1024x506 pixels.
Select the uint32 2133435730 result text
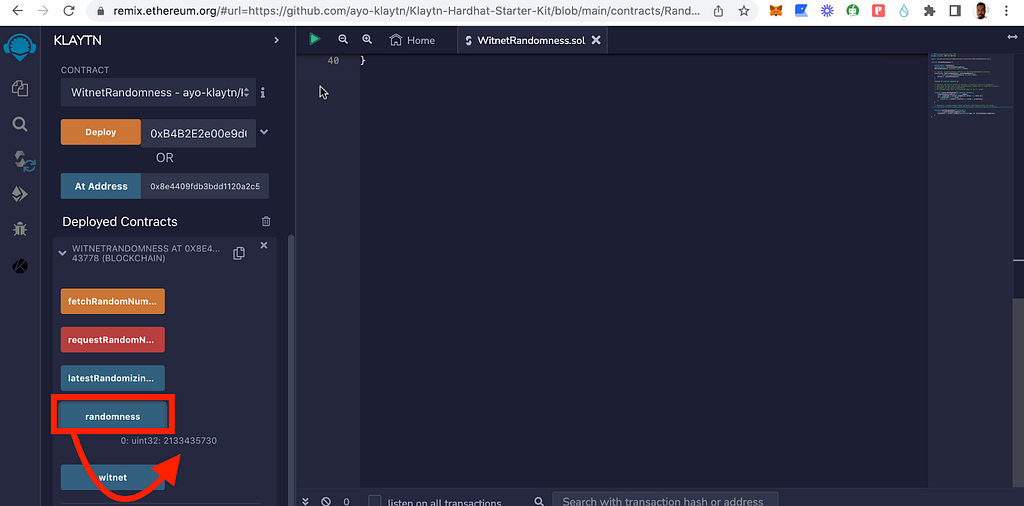[x=168, y=441]
